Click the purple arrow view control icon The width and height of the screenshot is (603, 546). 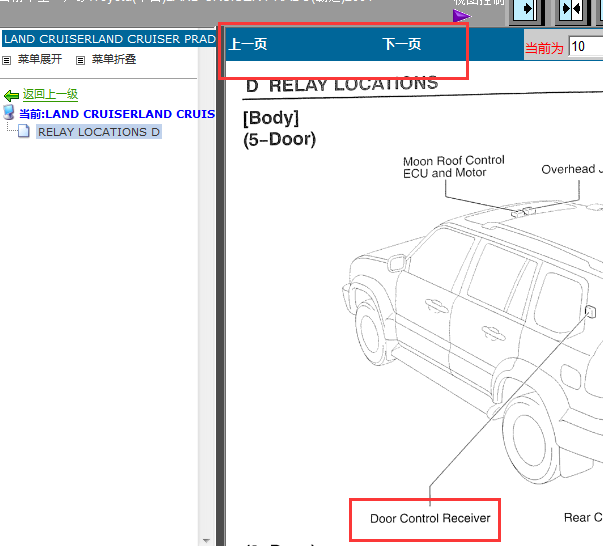[462, 16]
